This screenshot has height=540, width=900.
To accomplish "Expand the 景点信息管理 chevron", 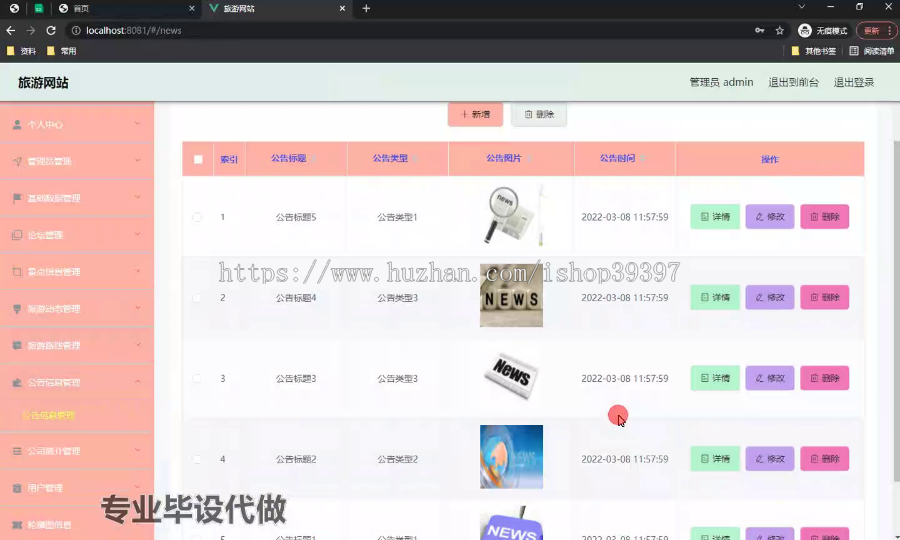I will tap(137, 271).
